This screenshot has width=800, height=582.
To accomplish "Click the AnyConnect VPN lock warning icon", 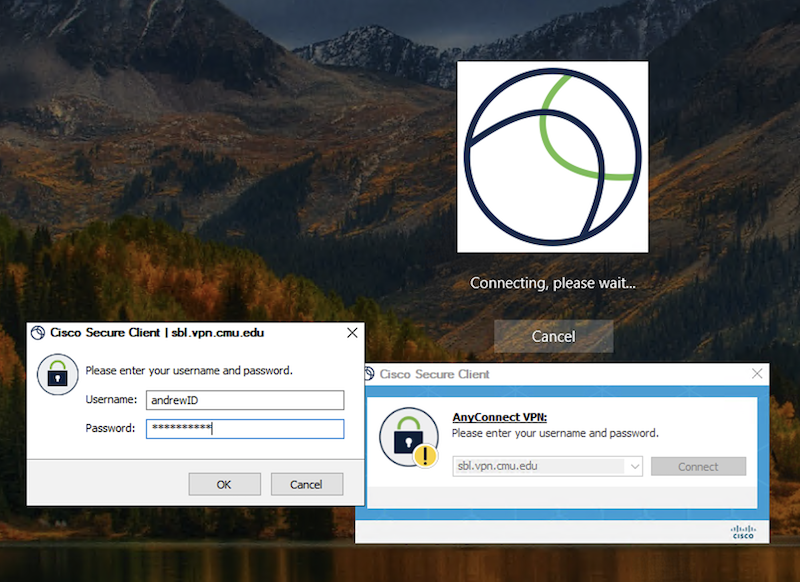I will click(x=410, y=436).
